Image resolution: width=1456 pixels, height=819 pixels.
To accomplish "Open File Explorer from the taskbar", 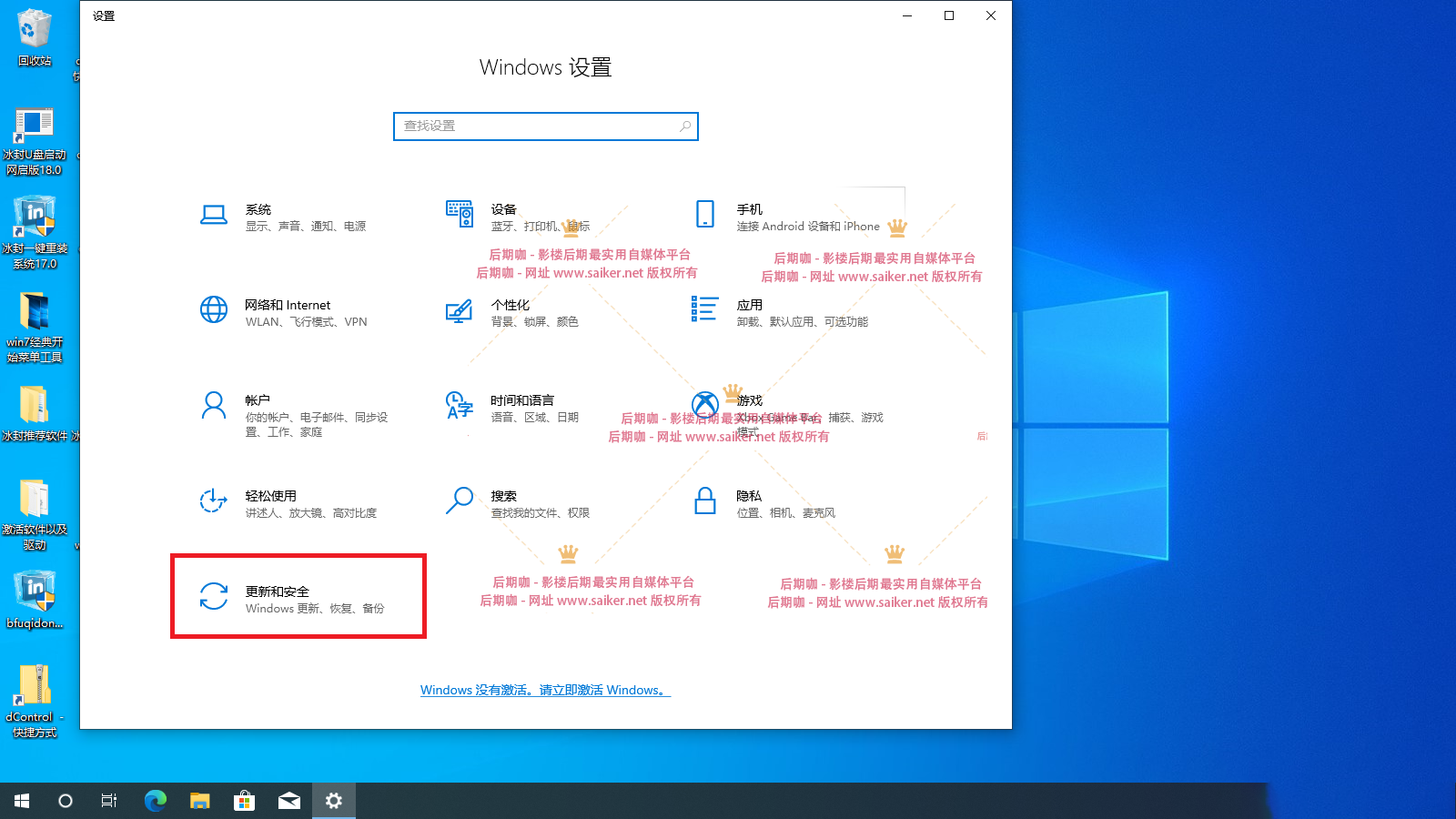I will click(x=200, y=801).
